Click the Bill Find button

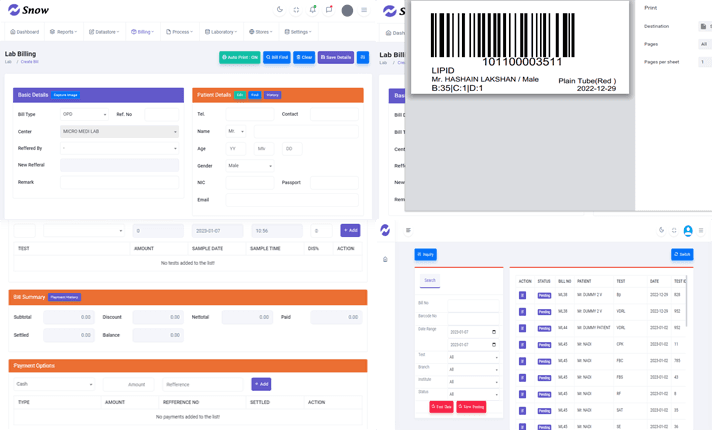click(277, 57)
